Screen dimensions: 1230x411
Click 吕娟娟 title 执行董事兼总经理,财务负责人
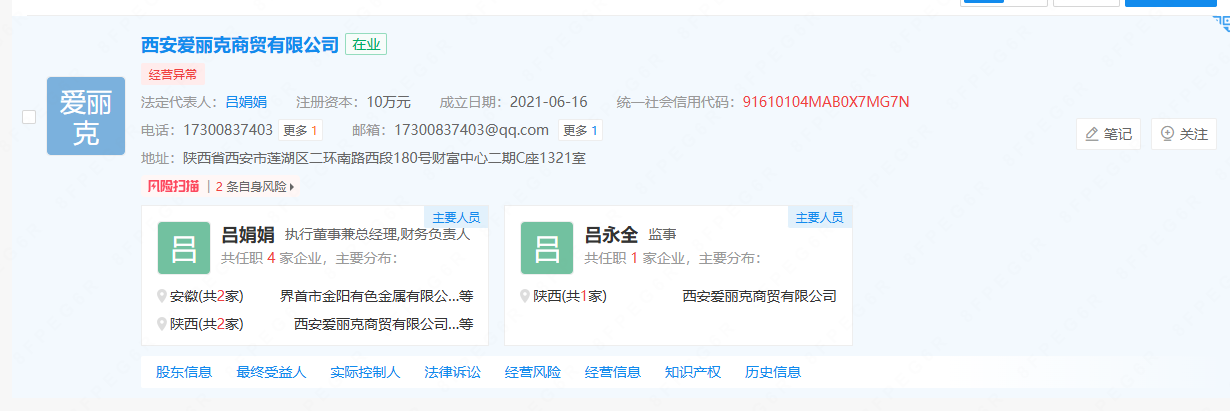pyautogui.click(x=378, y=235)
